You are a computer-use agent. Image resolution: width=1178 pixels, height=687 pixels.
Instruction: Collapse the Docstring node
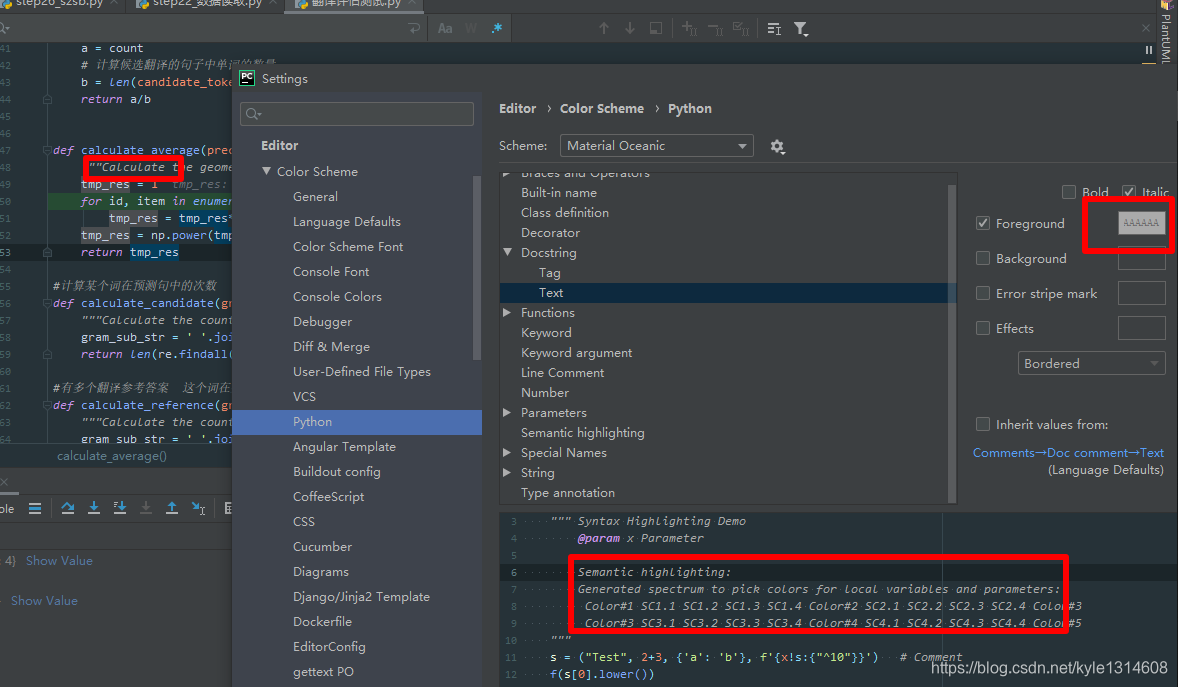[507, 253]
